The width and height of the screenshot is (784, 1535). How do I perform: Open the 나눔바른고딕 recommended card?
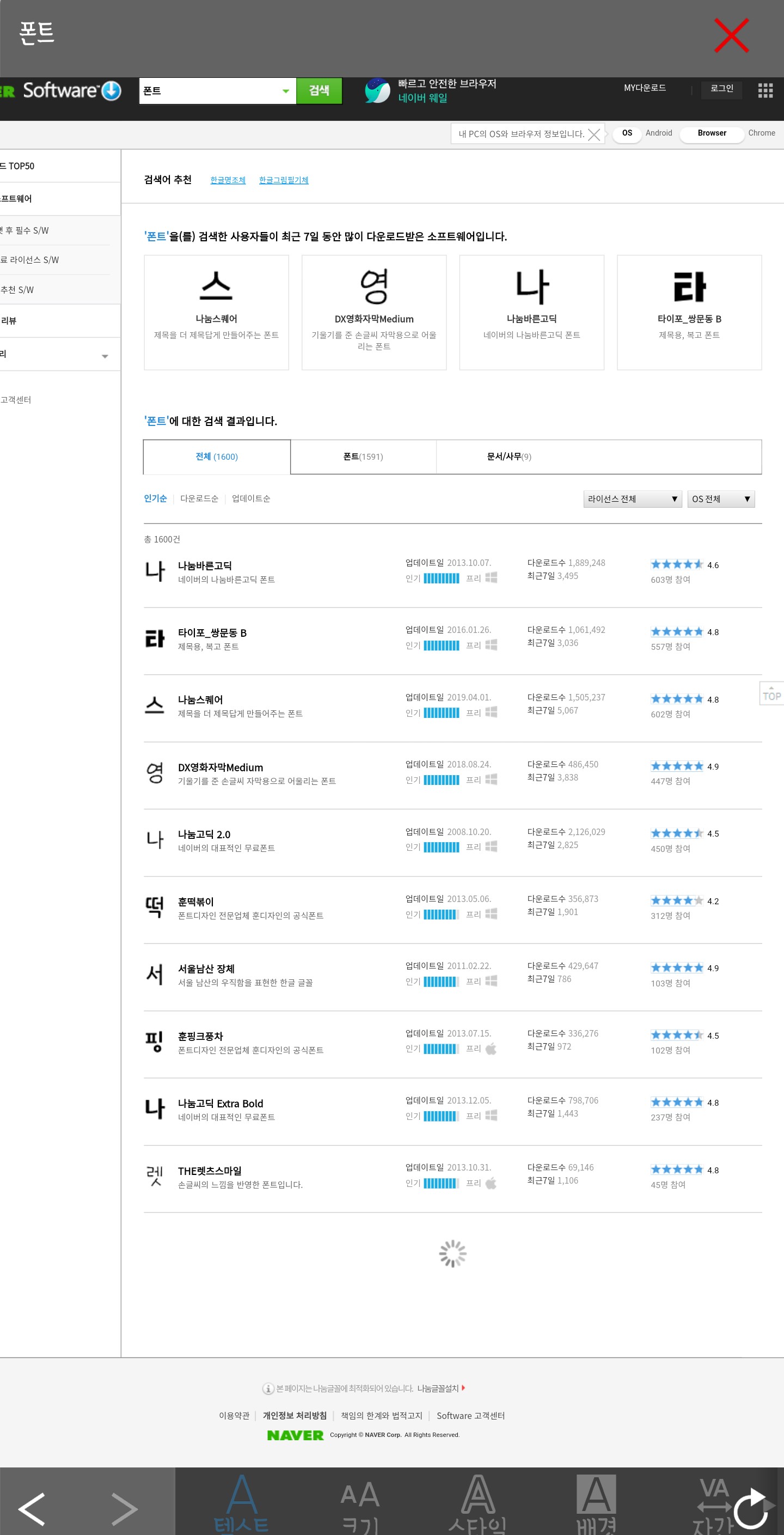531,312
